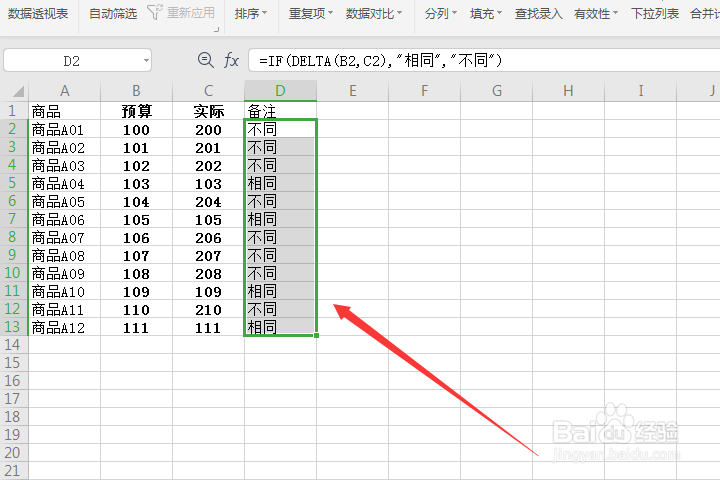
Task: Click the actual cell with 200
Action: (x=208, y=129)
